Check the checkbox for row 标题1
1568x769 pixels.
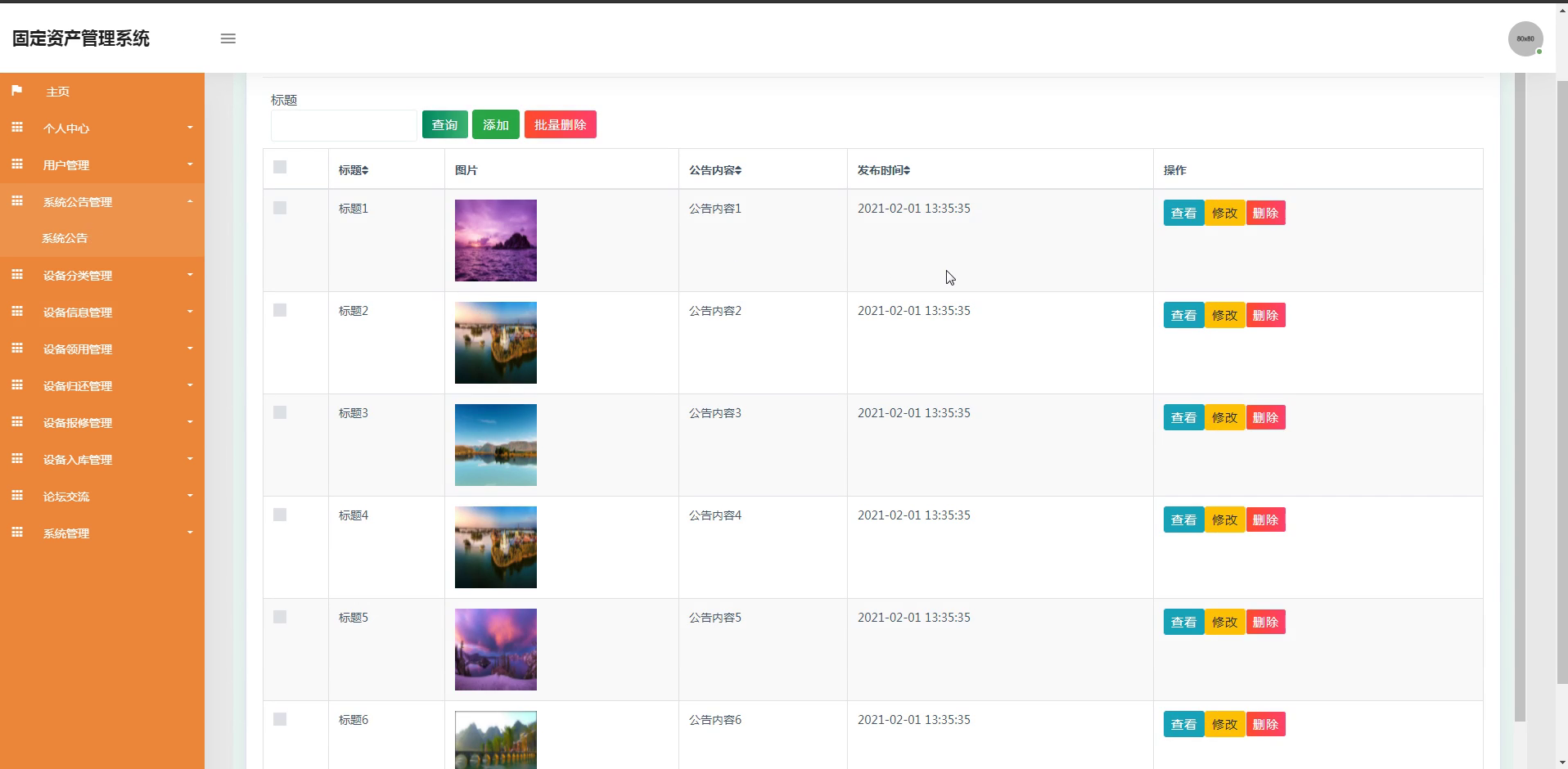click(x=280, y=208)
